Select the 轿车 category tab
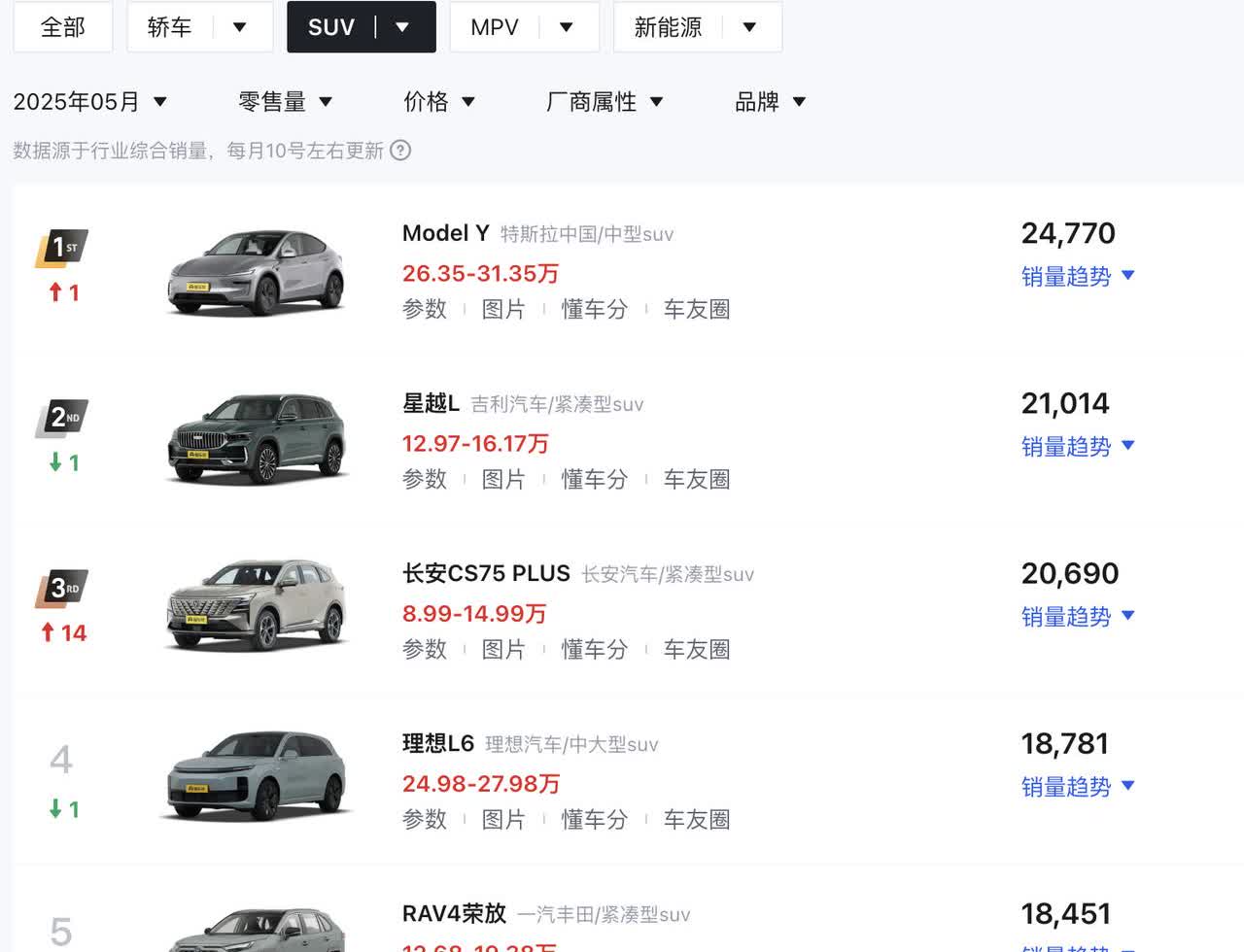Image resolution: width=1244 pixels, height=952 pixels. click(x=170, y=27)
